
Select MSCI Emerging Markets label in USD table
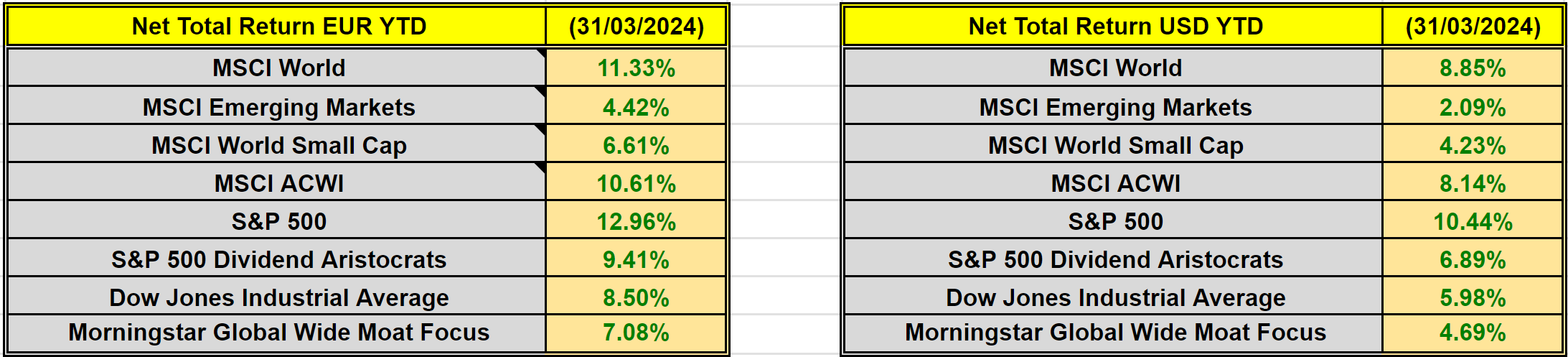coord(1115,108)
